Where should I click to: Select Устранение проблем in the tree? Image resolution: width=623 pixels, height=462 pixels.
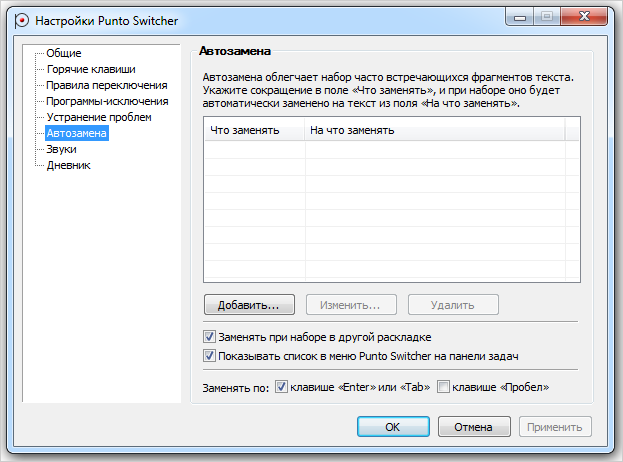99,117
